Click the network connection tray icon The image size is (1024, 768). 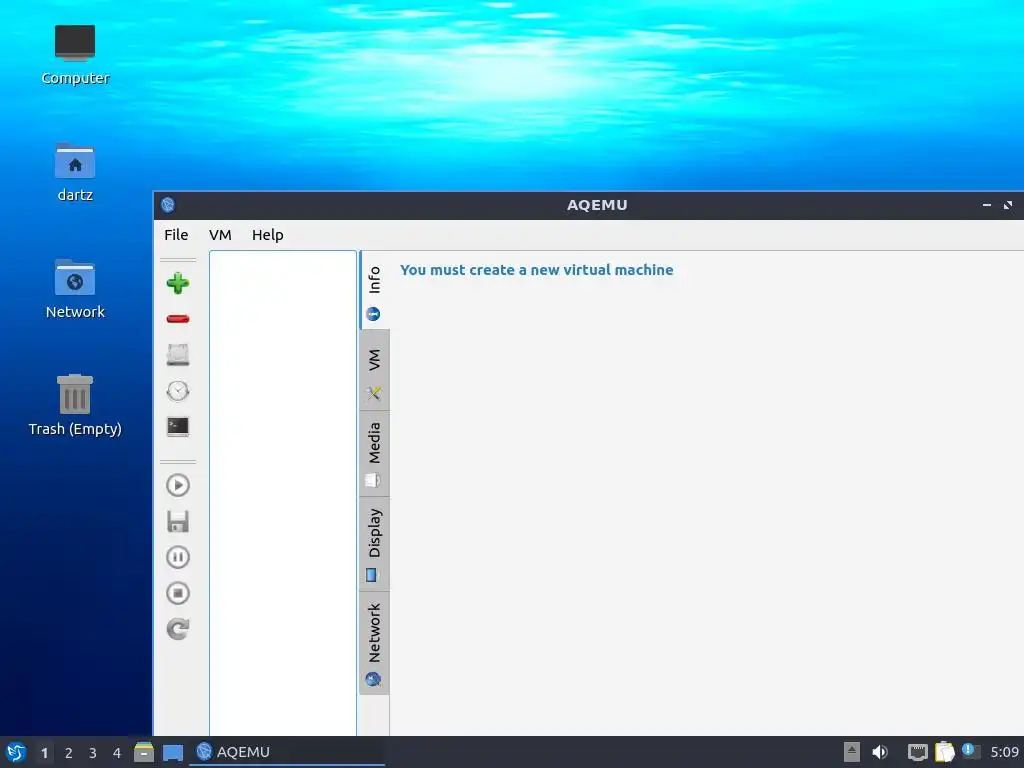918,752
